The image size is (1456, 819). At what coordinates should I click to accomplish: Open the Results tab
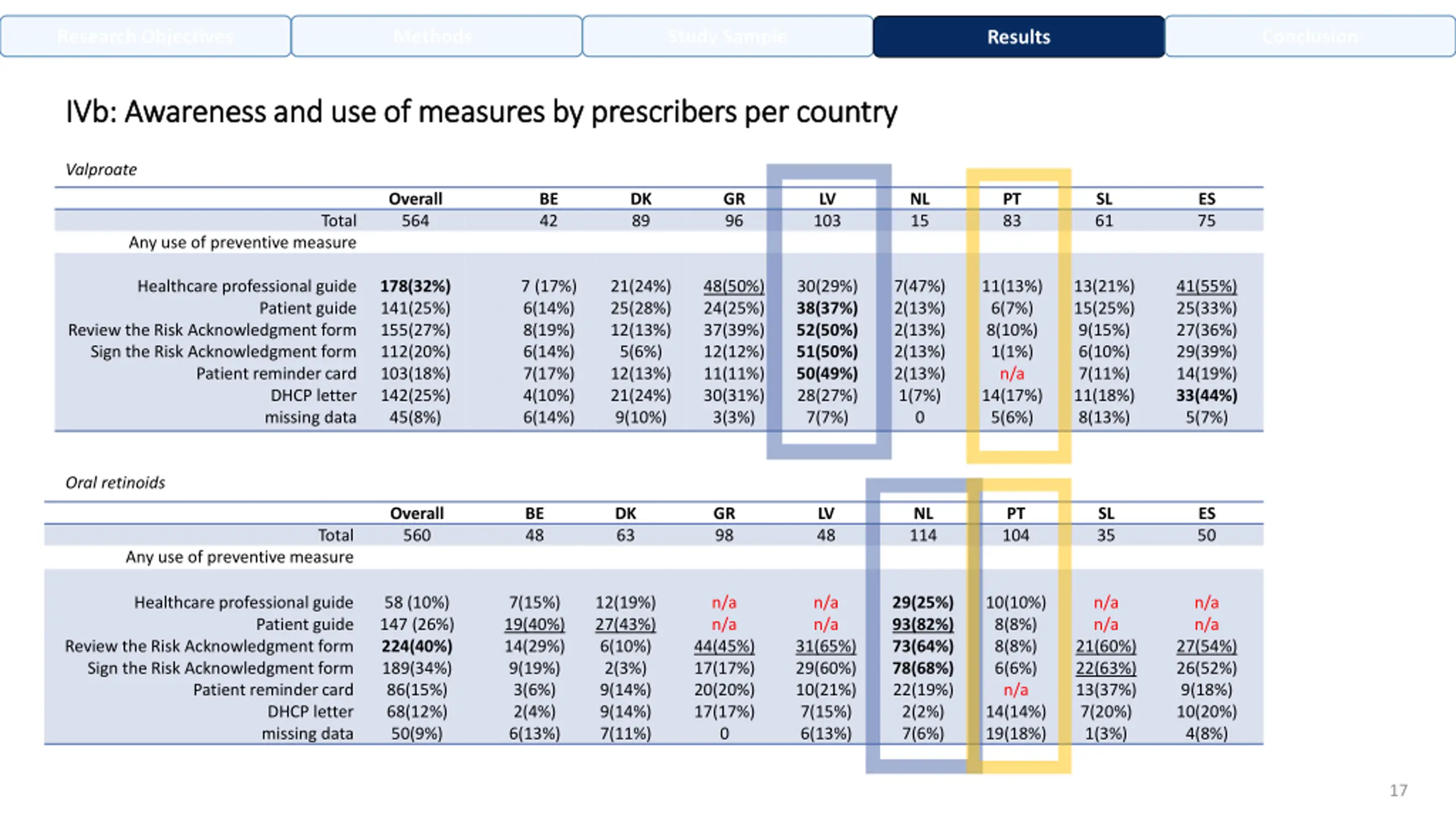tap(1019, 37)
